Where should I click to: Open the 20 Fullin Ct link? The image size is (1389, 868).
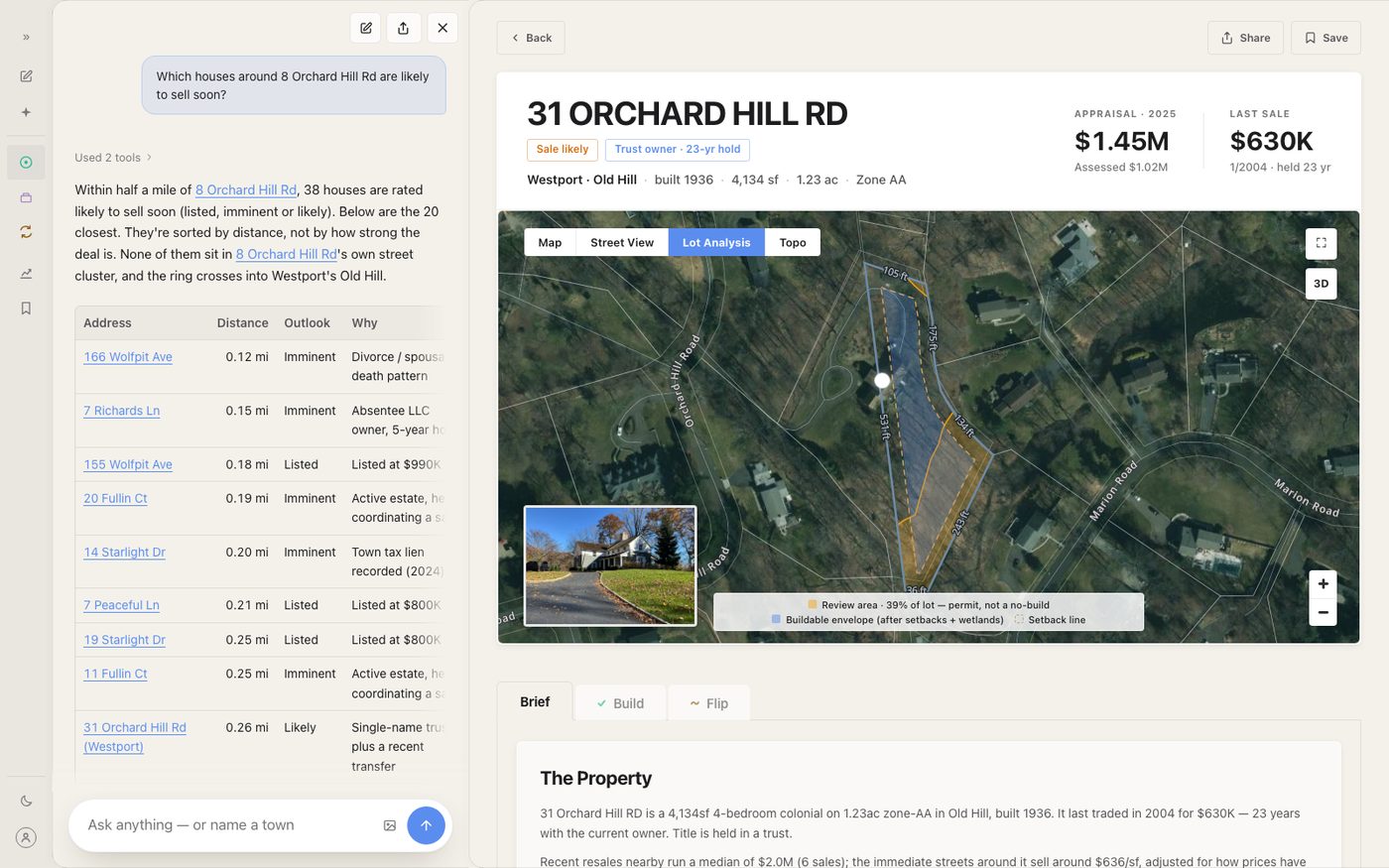coord(115,499)
